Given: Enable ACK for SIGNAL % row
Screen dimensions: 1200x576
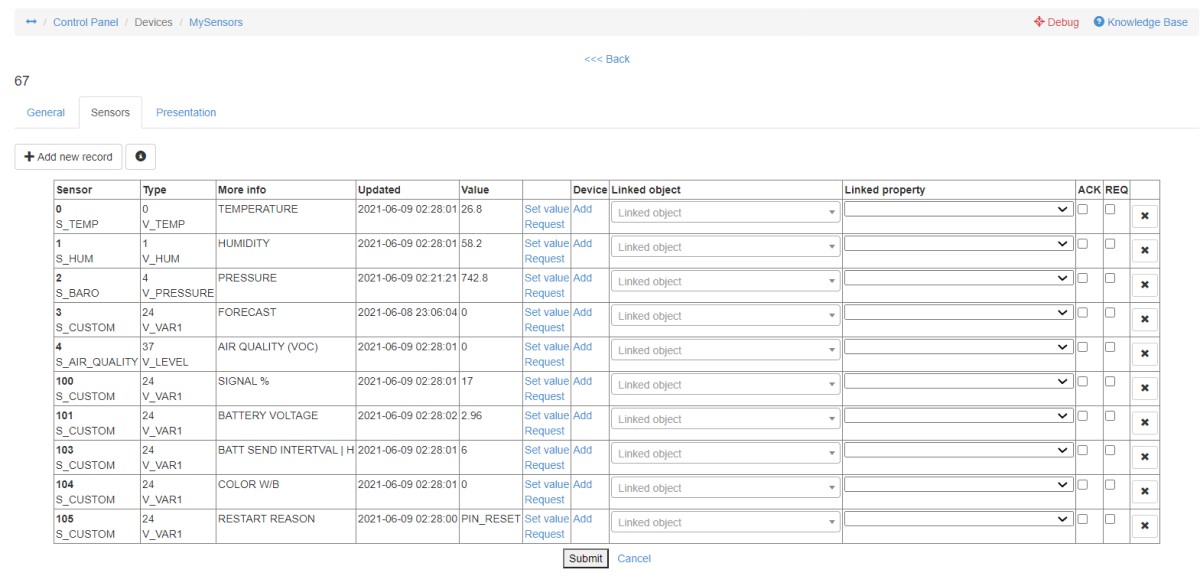Looking at the screenshot, I should (1083, 381).
